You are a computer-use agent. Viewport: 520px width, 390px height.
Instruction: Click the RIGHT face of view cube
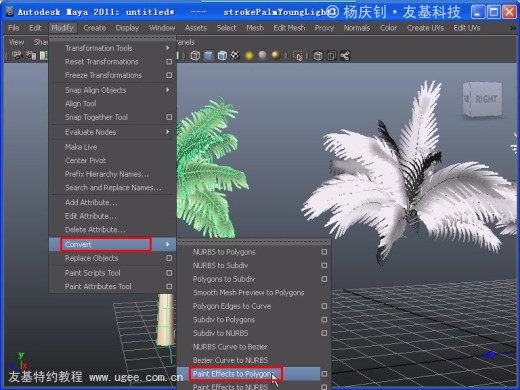click(x=486, y=99)
